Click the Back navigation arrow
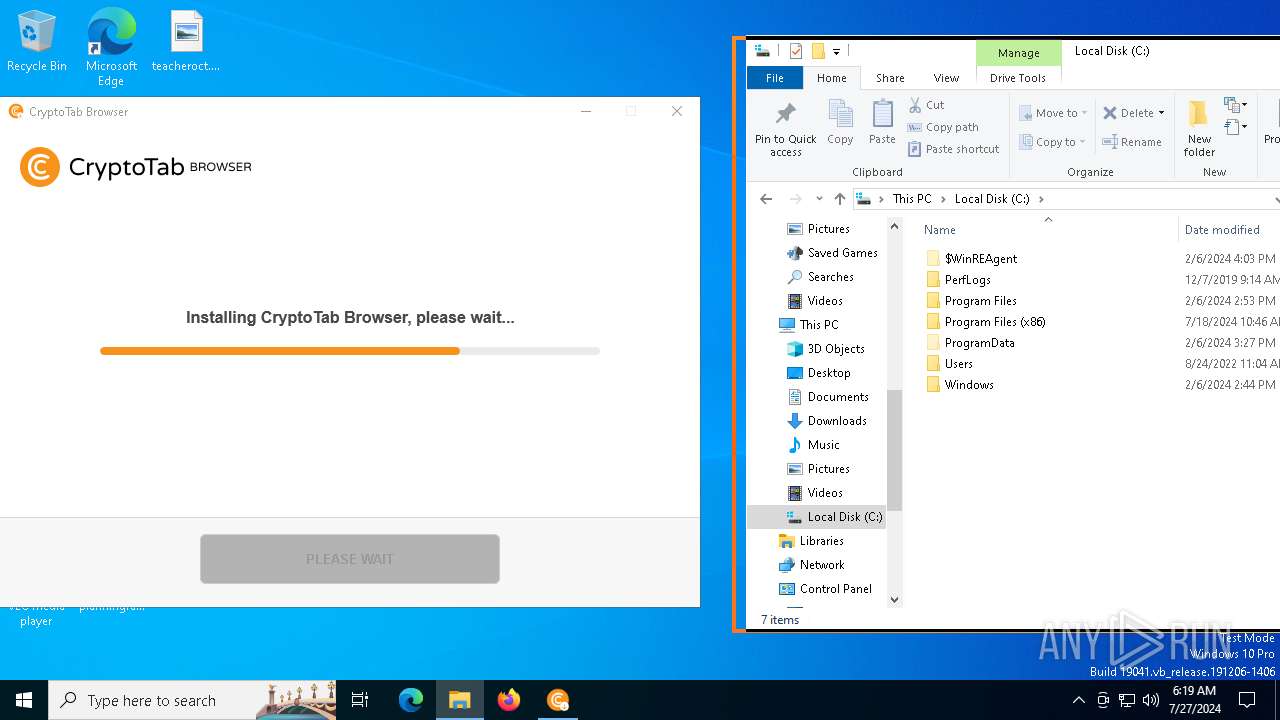The height and width of the screenshot is (720, 1280). [766, 199]
